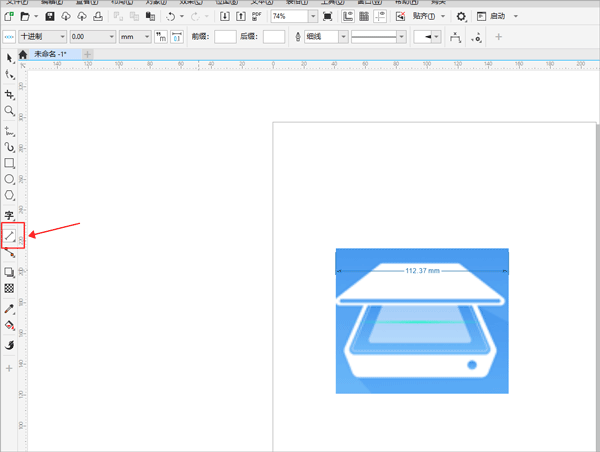
Task: Select the Transparency checkerboard tool
Action: [9, 288]
